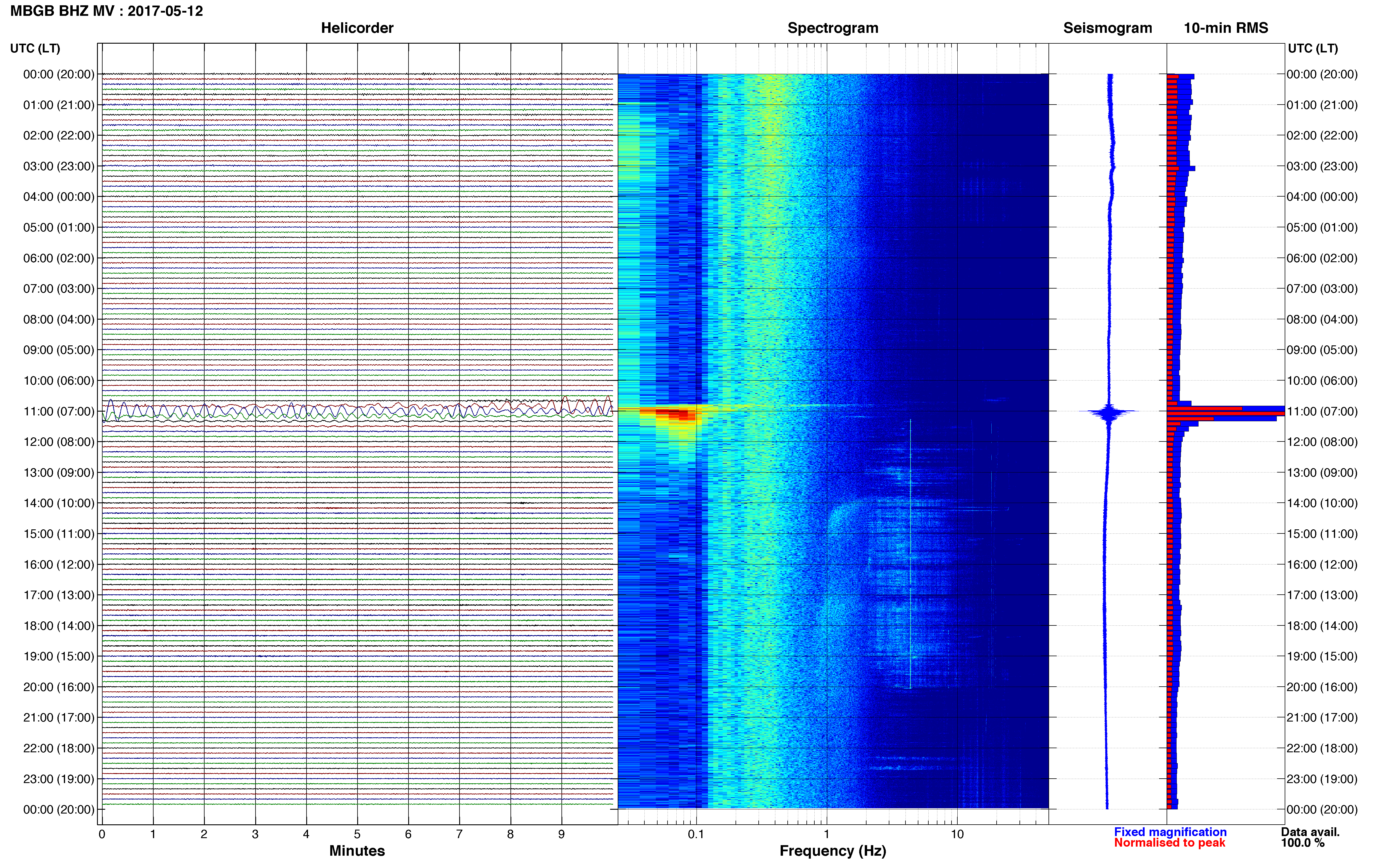This screenshot has height=868, width=1389.
Task: Pick left-axis time label 05:00 (01:00)
Action: pos(59,227)
